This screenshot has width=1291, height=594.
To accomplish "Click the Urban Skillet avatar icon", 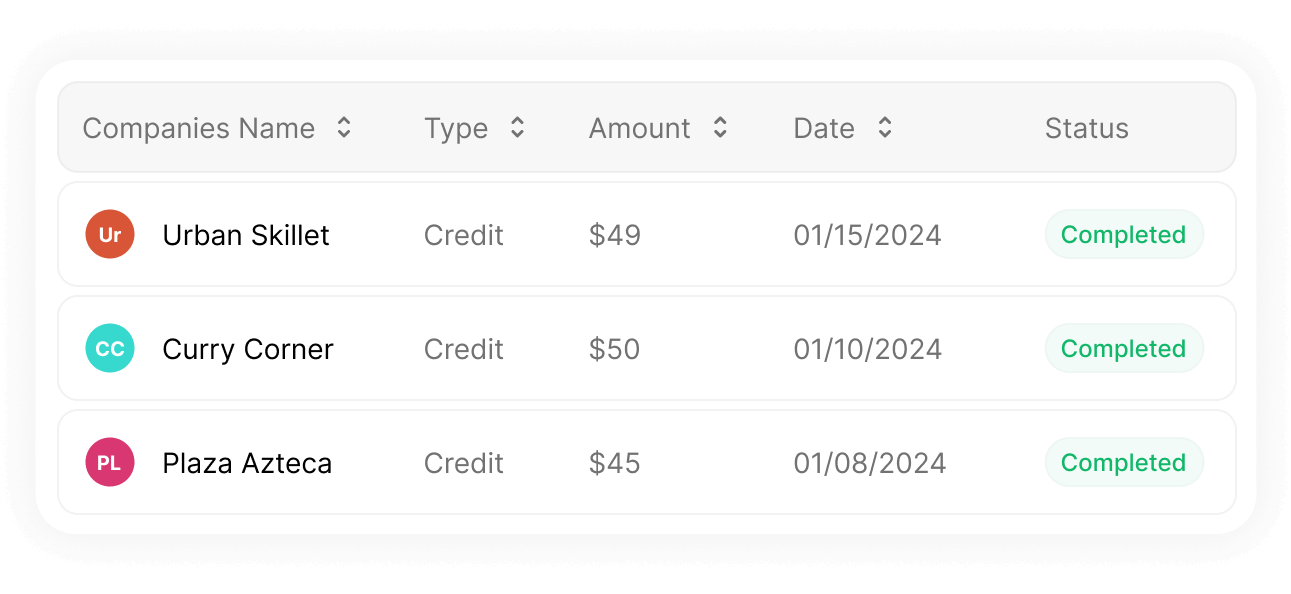I will [x=110, y=234].
